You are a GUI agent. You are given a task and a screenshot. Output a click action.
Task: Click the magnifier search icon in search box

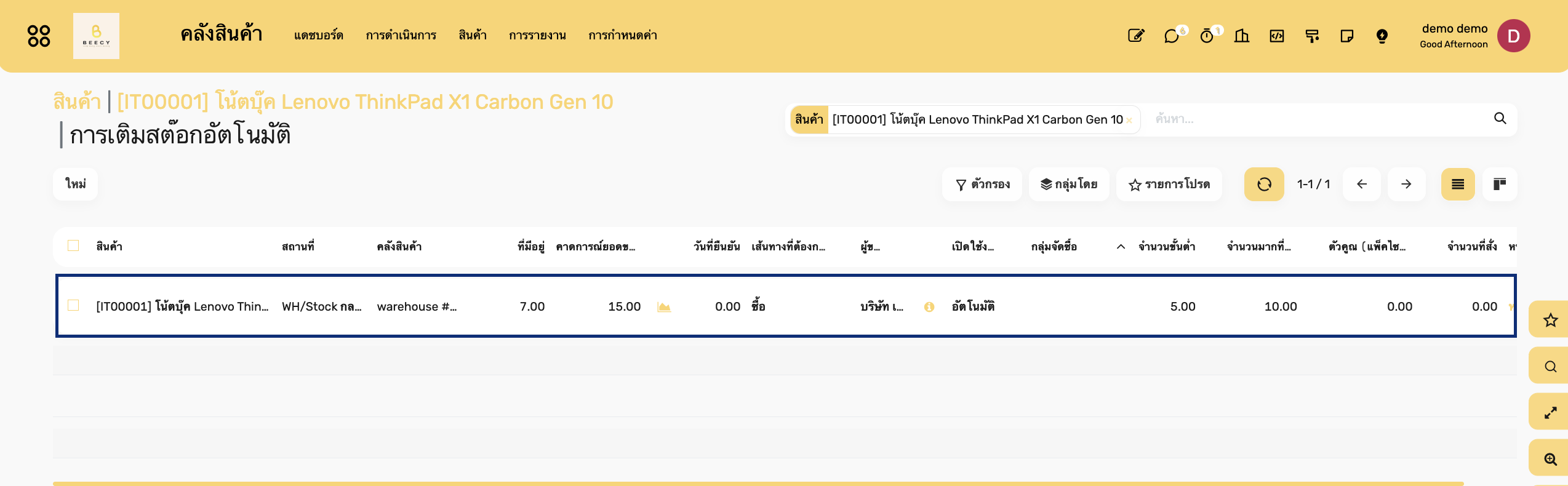1500,119
